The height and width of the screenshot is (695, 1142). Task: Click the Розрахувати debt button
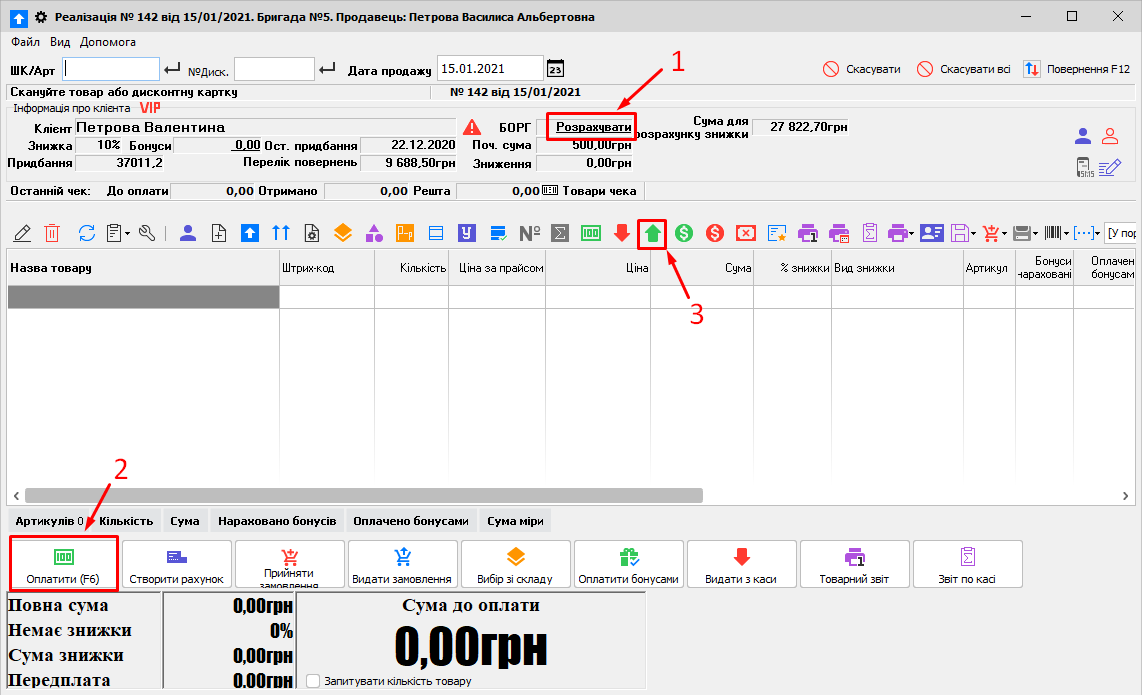[x=593, y=127]
